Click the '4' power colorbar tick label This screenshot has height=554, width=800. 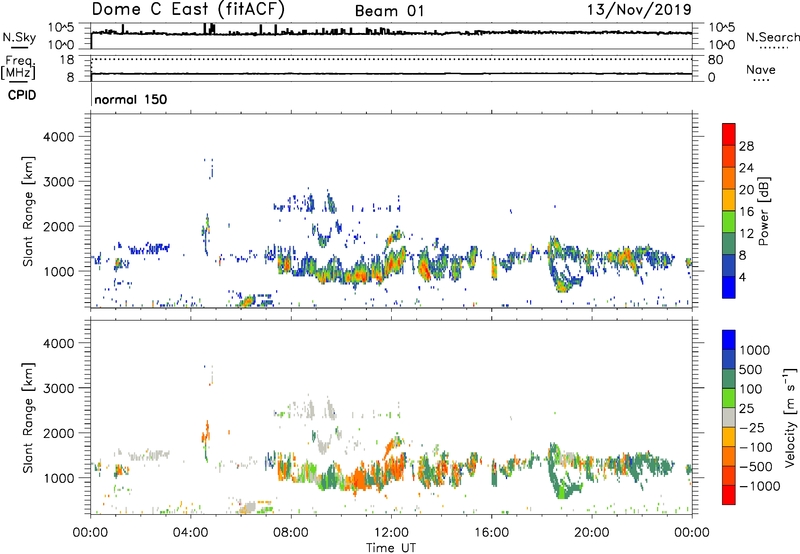[x=743, y=278]
